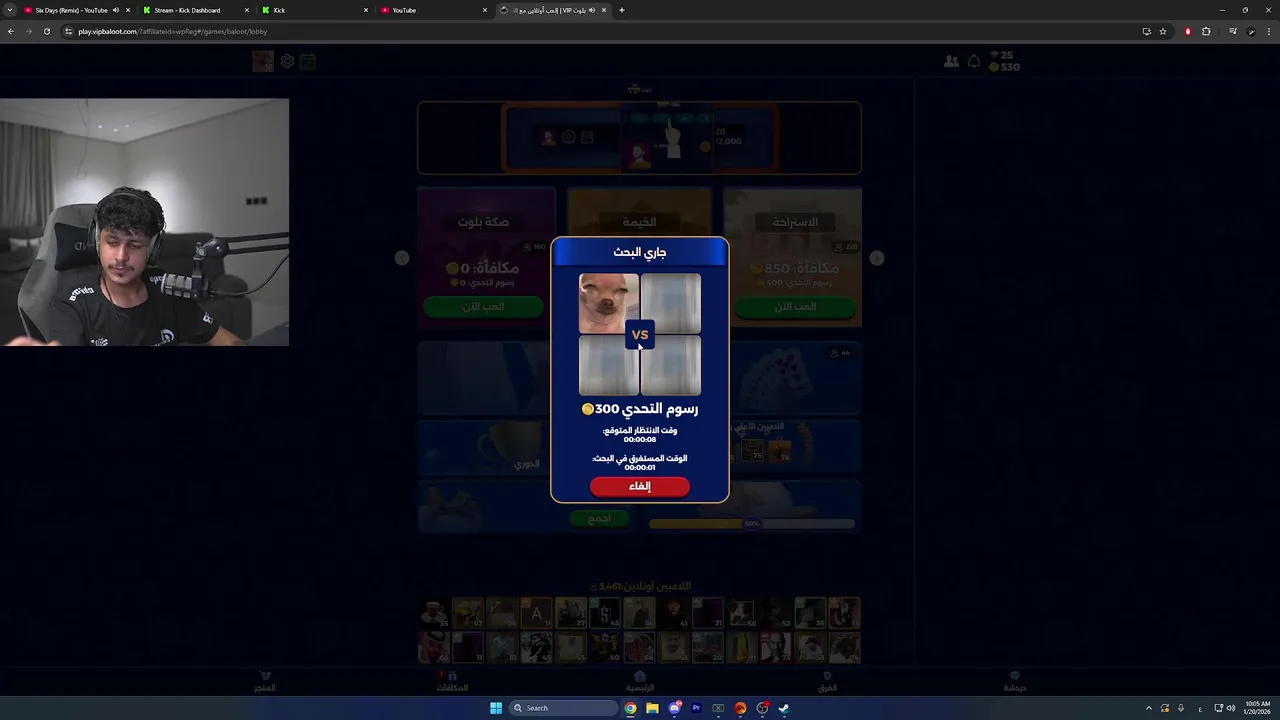
Task: Open the game settings gear icon
Action: (287, 61)
